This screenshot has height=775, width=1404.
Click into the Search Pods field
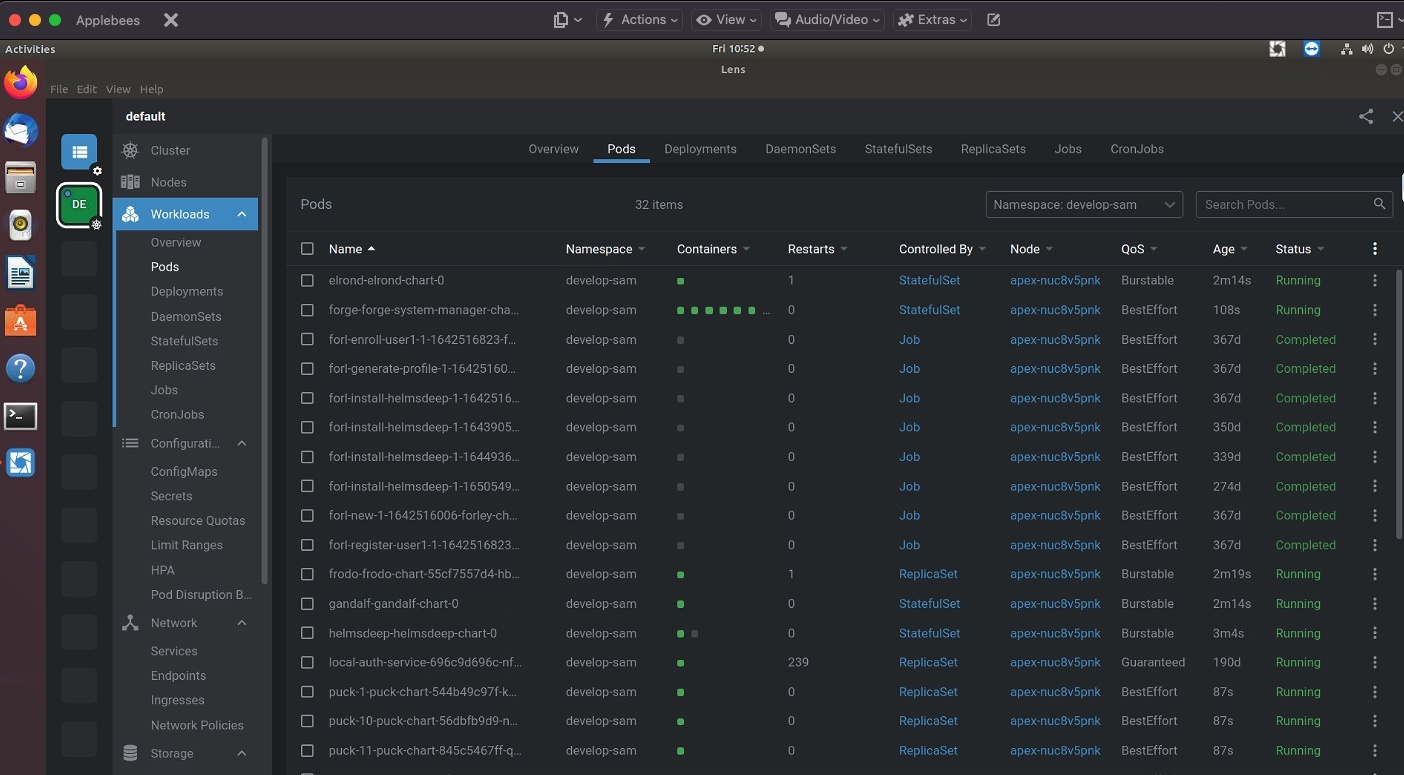(x=1284, y=204)
